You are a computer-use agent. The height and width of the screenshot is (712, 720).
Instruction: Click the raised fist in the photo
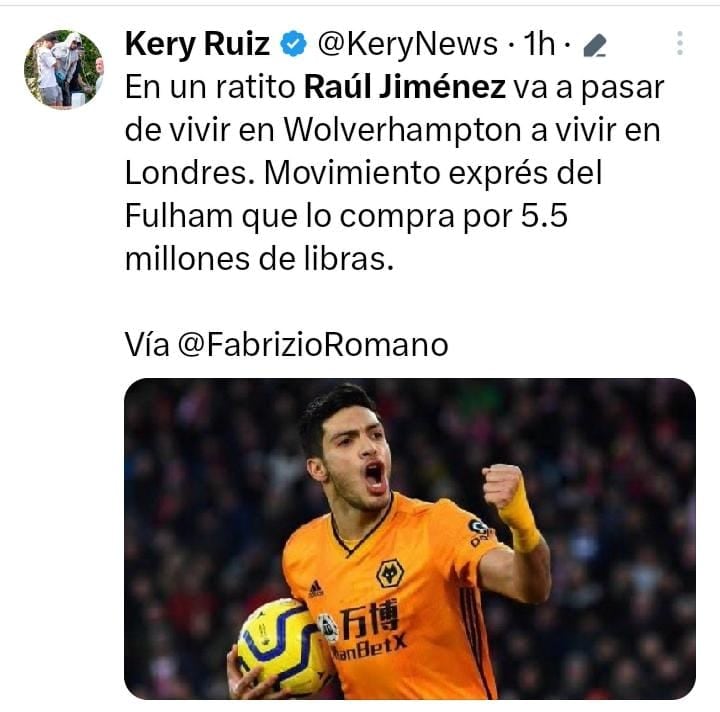click(x=502, y=487)
